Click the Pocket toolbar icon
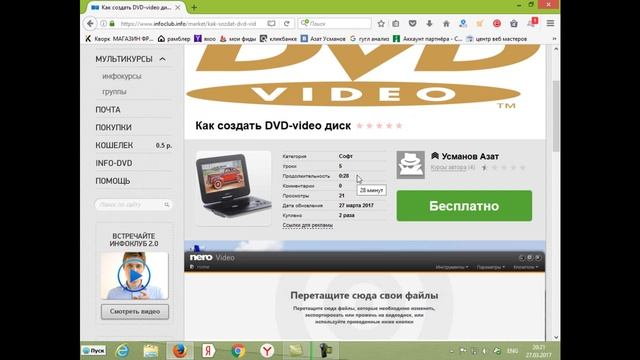 click(x=413, y=24)
